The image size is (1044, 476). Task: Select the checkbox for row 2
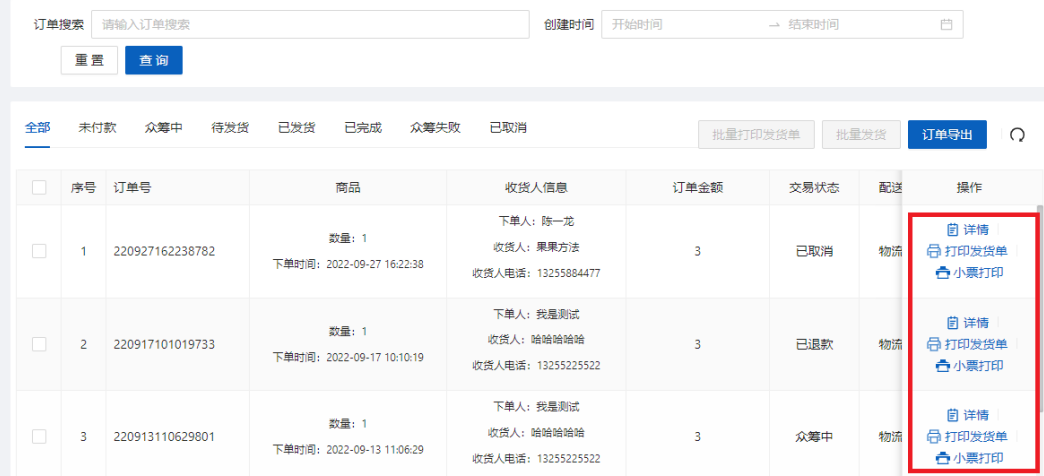(39, 344)
